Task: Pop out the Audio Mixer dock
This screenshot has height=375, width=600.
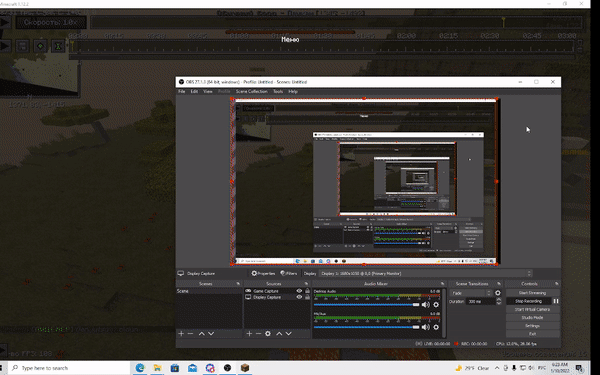Action: tap(442, 284)
